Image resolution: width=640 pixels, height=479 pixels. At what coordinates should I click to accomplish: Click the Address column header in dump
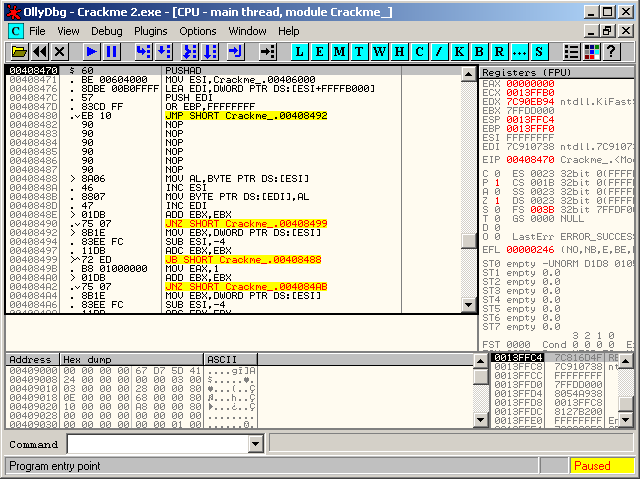click(x=32, y=359)
